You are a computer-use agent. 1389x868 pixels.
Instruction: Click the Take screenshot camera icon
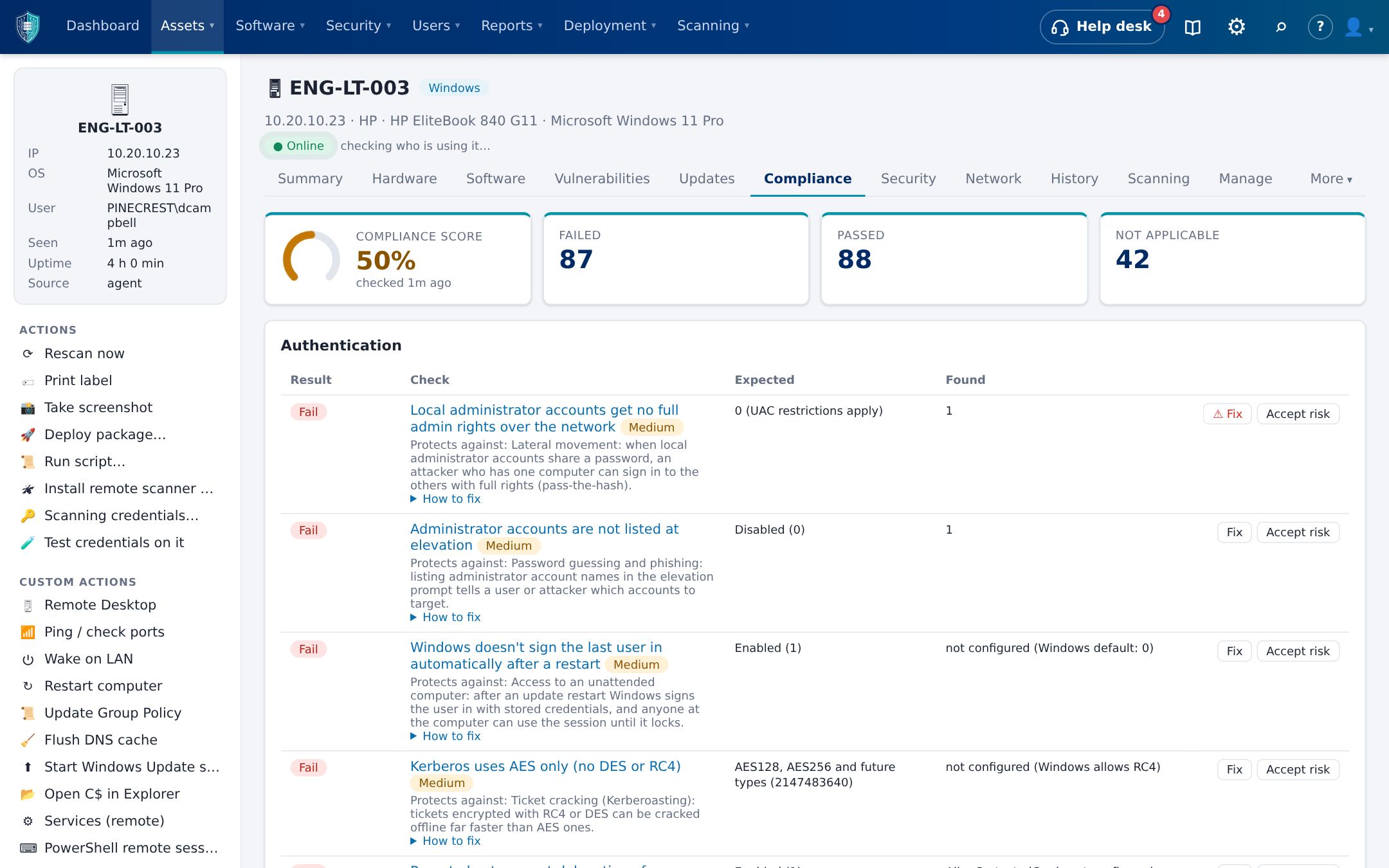(28, 408)
